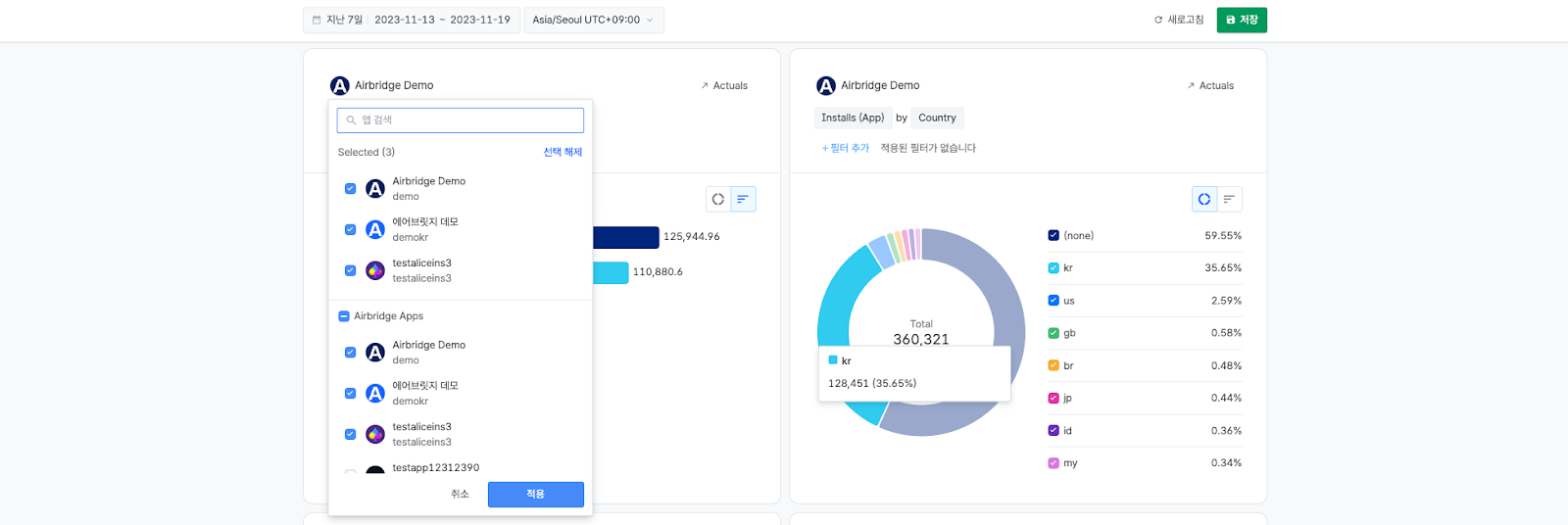Focus the 앱 검색 search field

point(461,120)
